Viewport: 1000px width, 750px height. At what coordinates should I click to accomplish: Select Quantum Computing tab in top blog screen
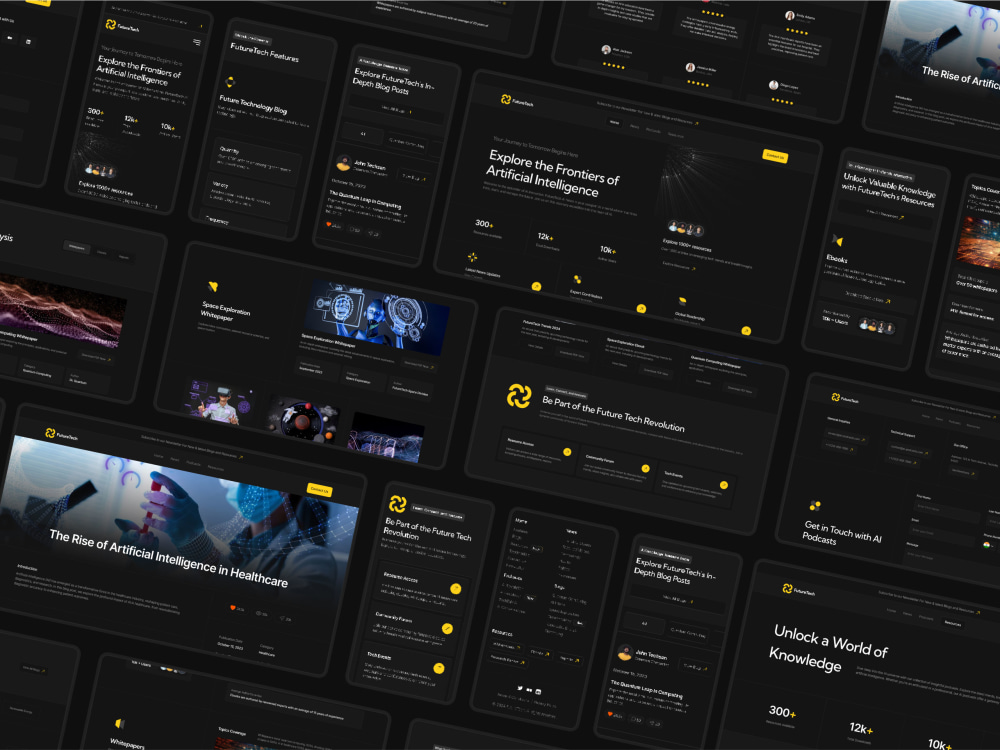406,144
